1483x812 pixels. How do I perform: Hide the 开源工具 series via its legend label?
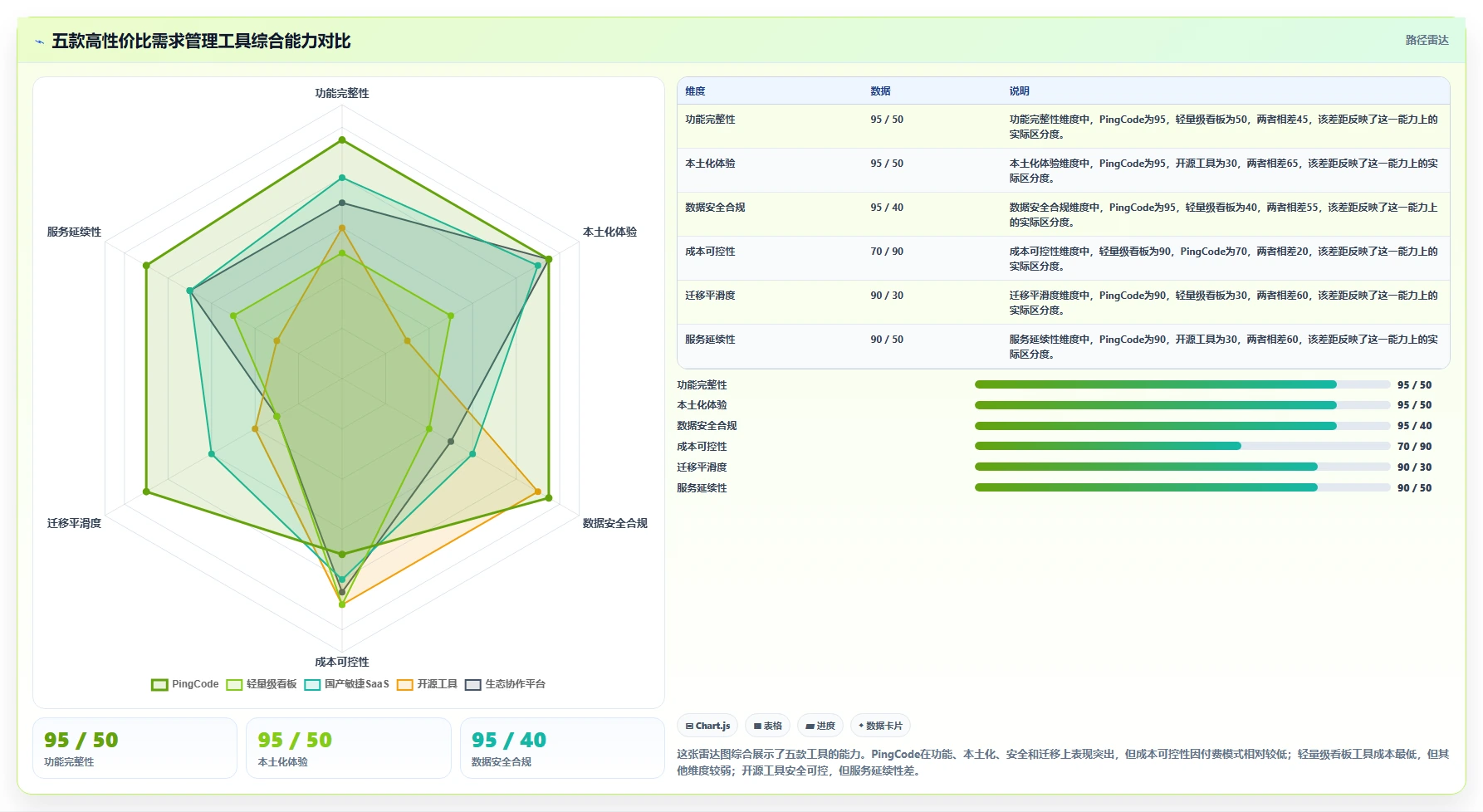click(437, 684)
